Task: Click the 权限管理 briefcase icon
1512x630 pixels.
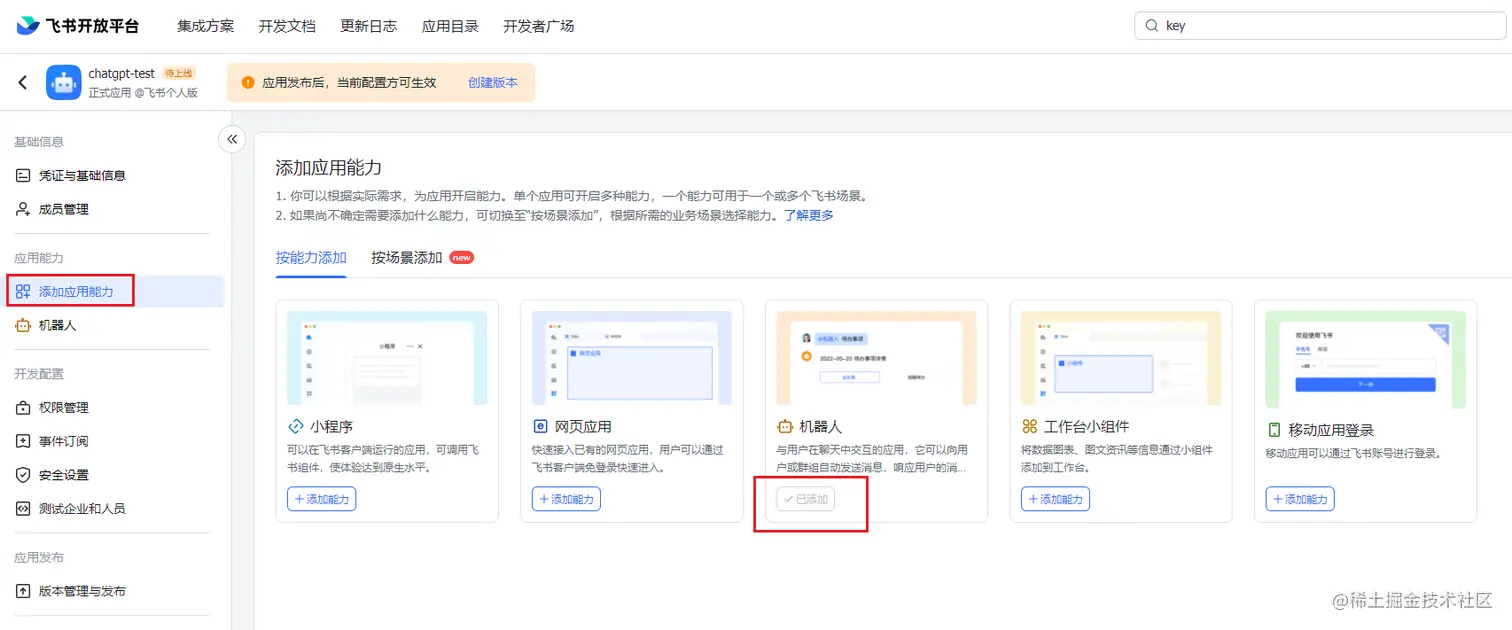Action: point(23,408)
